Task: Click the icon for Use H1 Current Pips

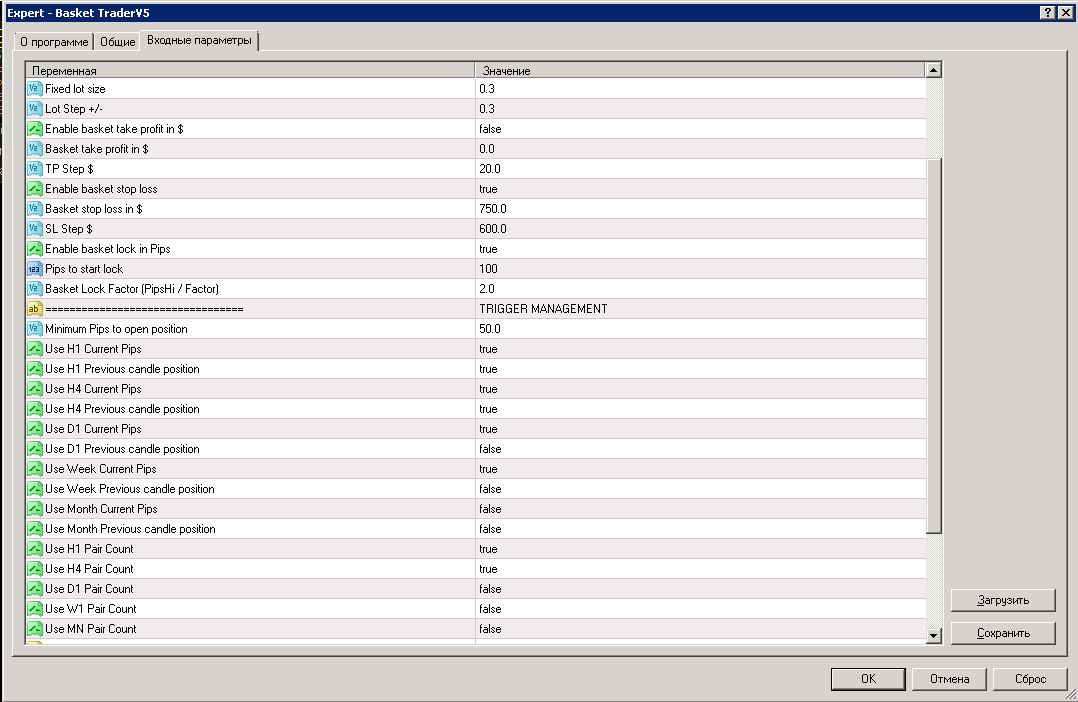Action: [34, 349]
